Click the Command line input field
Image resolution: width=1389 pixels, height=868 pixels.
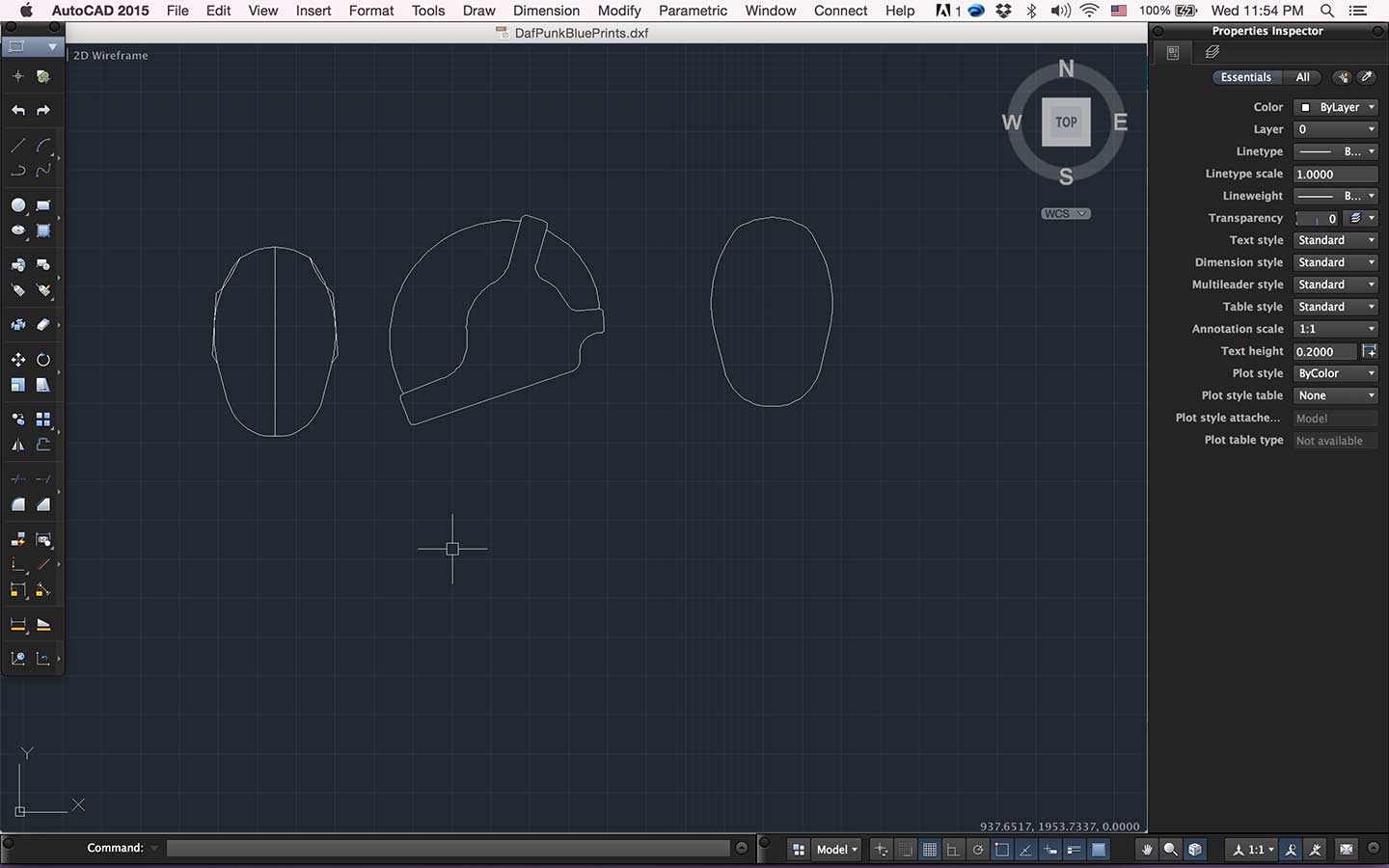coord(449,848)
